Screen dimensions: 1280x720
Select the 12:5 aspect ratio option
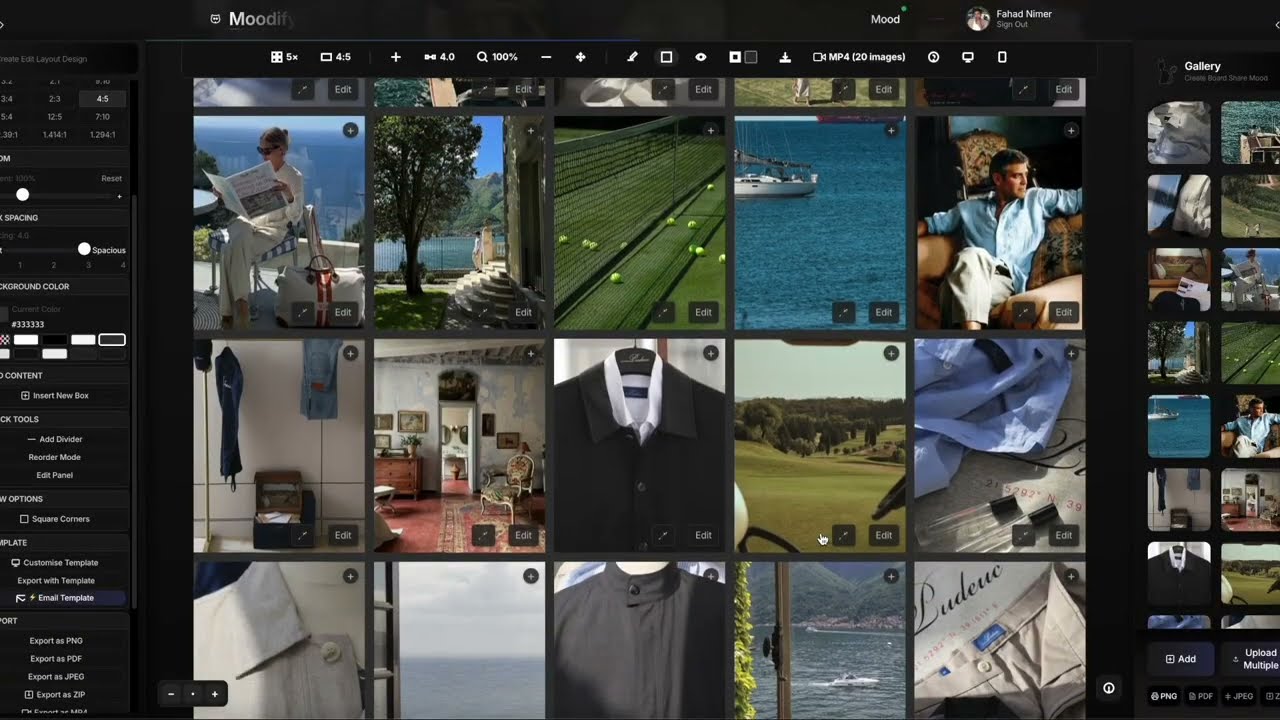click(x=55, y=117)
